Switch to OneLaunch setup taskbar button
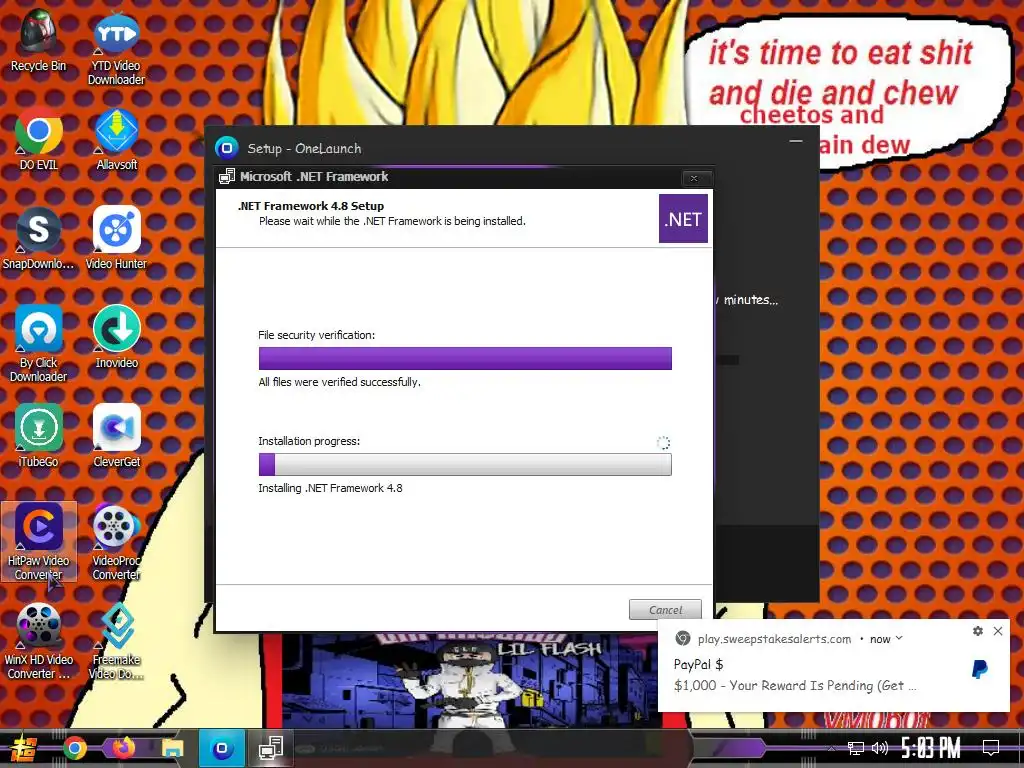The image size is (1024, 768). pos(221,748)
